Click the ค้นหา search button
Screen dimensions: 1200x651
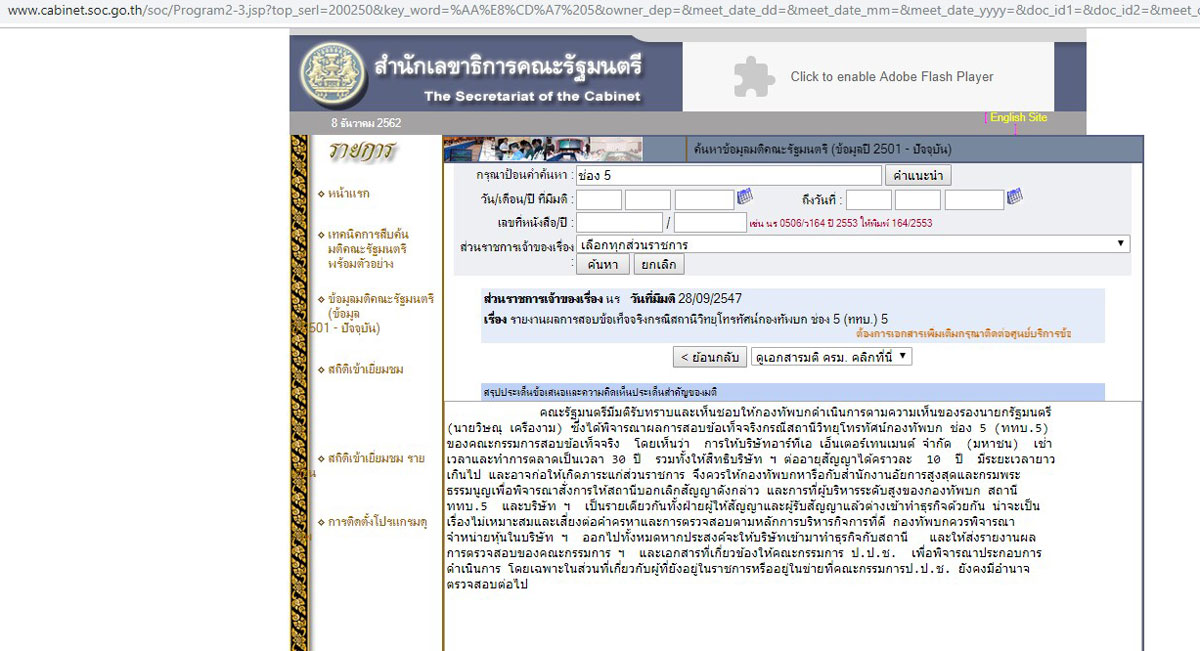pos(603,265)
